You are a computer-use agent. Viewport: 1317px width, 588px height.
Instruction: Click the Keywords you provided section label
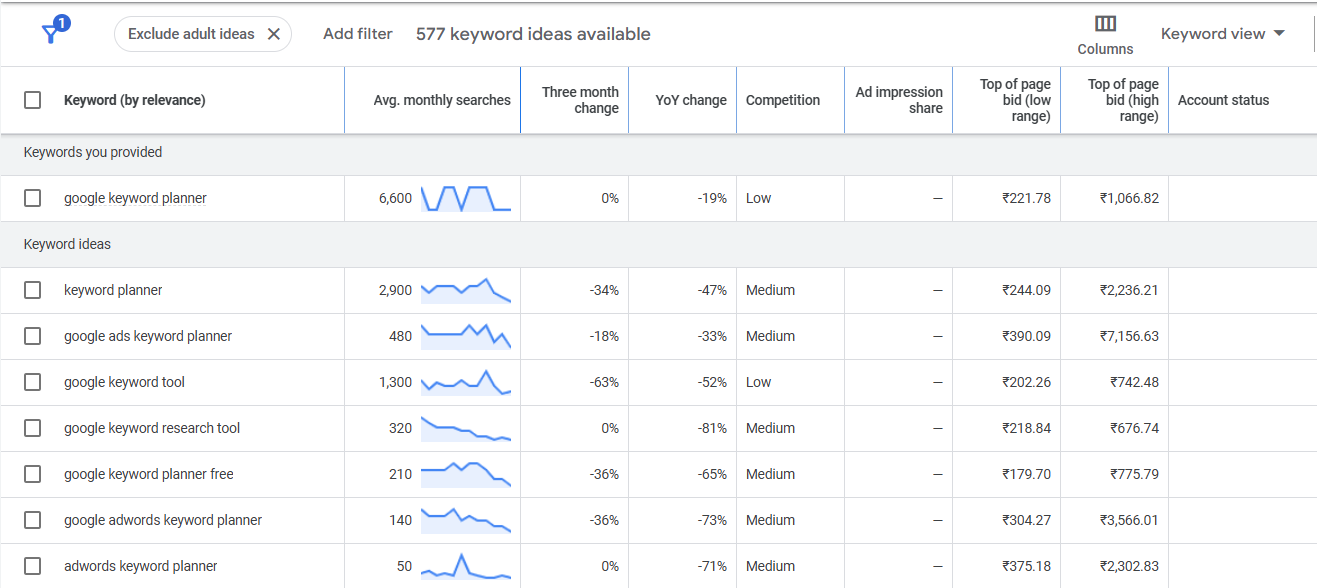[93, 152]
